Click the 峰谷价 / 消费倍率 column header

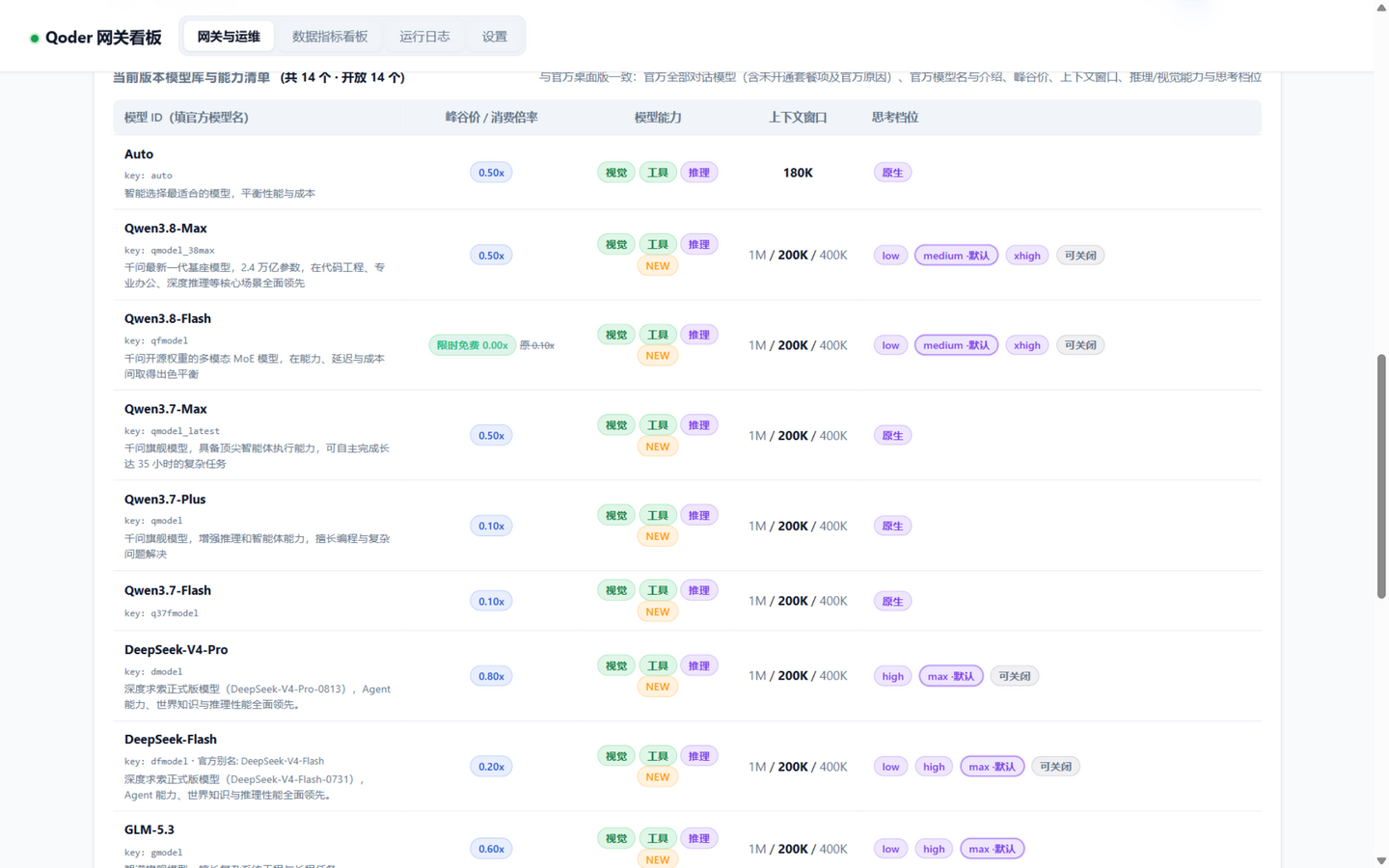click(x=491, y=118)
